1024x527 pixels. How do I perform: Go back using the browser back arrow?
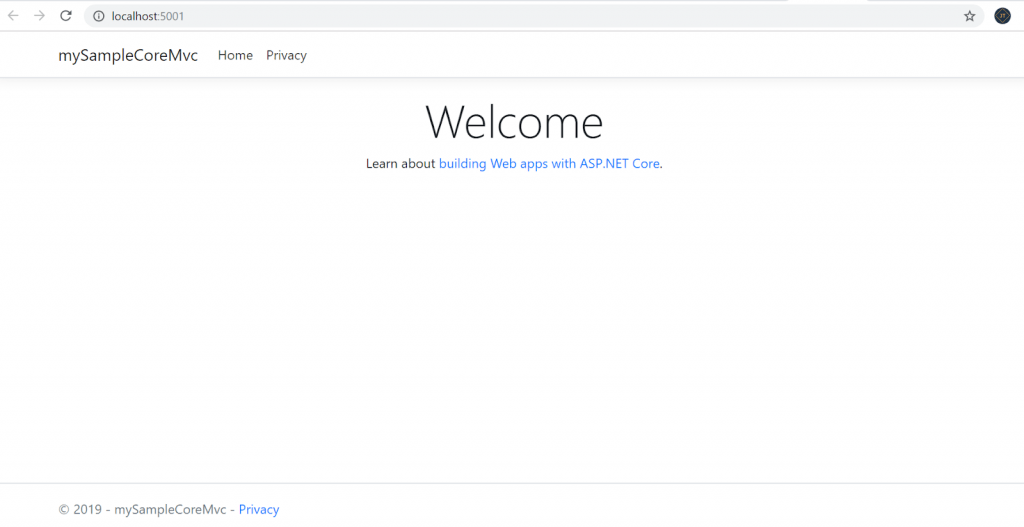13,16
